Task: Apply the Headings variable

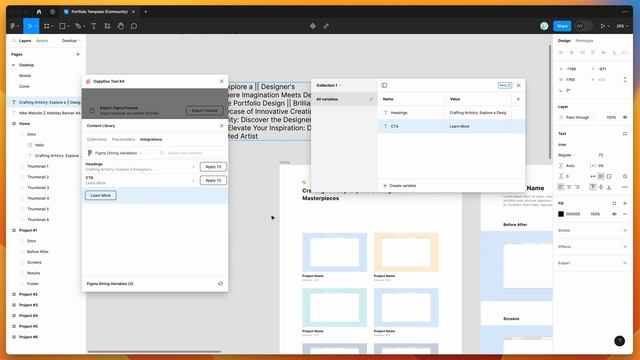Action: click(x=213, y=167)
